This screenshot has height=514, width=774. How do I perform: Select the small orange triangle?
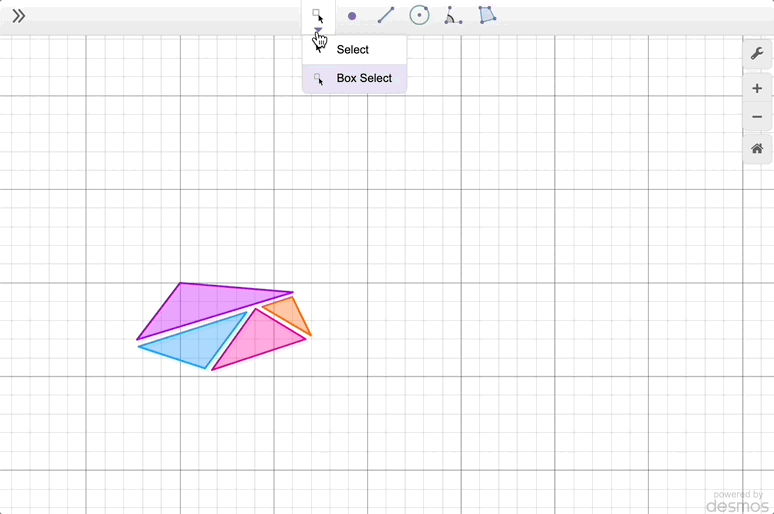coord(291,314)
